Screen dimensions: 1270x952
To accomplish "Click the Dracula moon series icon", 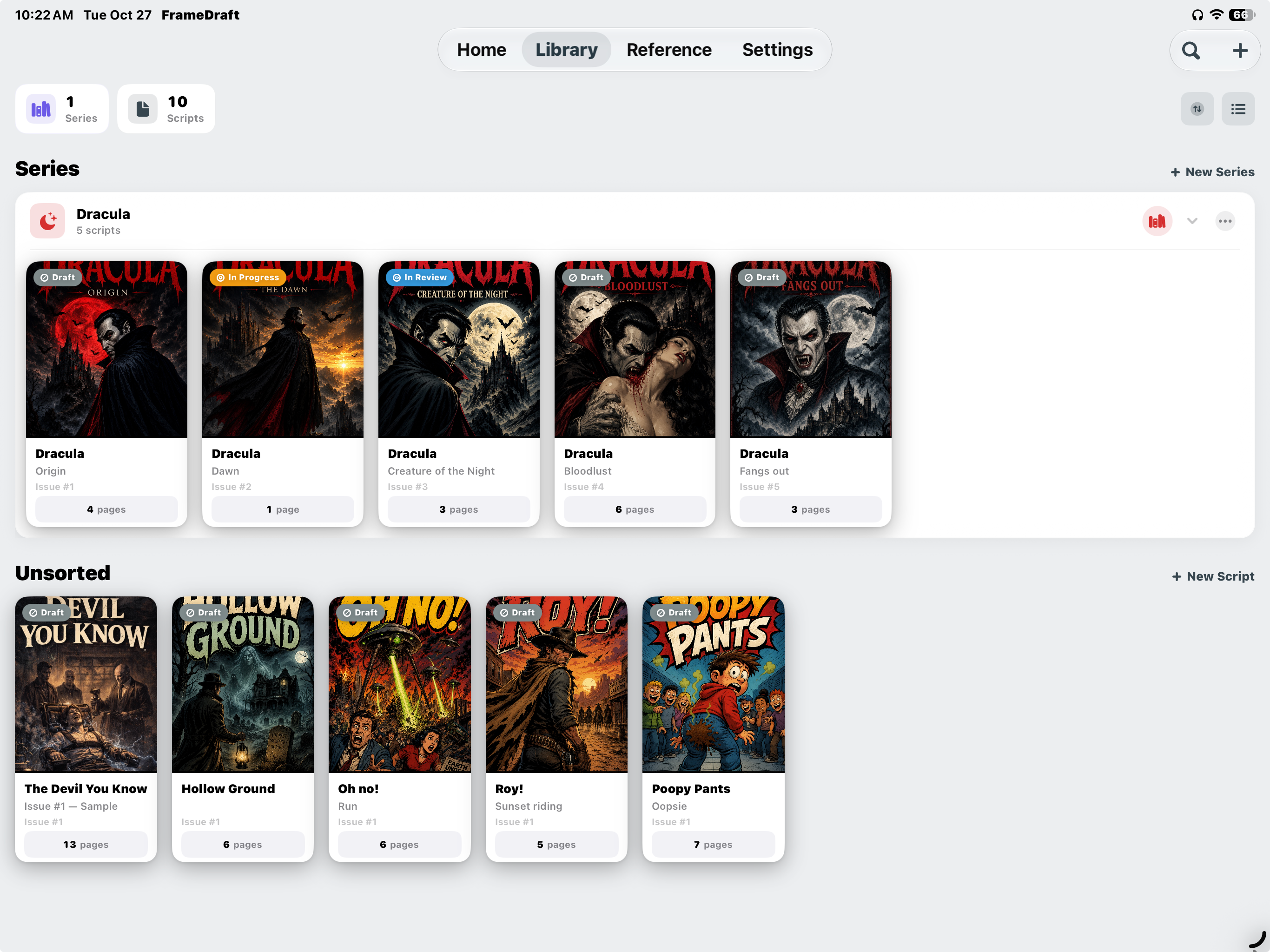I will (48, 221).
